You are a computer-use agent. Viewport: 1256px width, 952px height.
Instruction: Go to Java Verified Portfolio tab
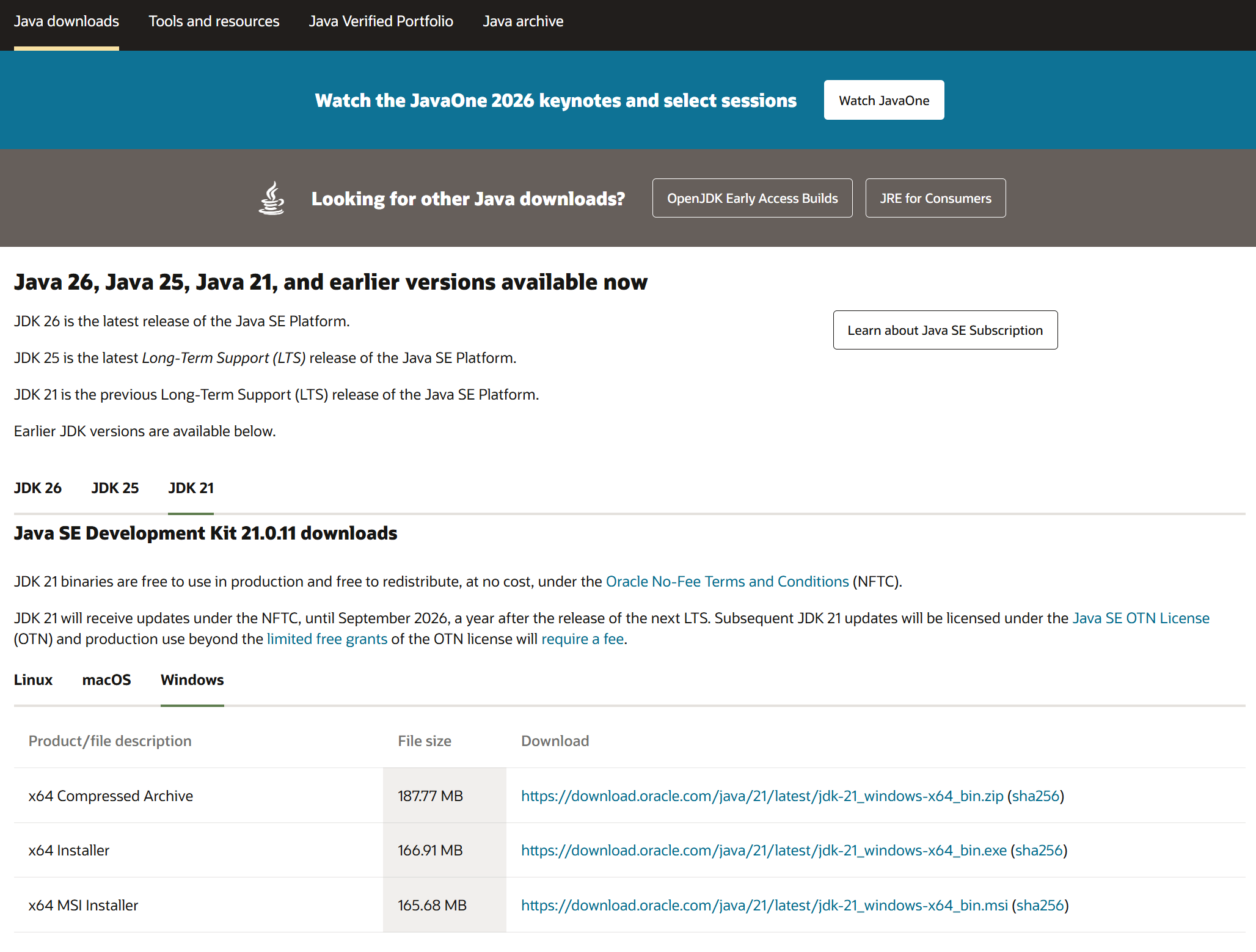[x=381, y=21]
